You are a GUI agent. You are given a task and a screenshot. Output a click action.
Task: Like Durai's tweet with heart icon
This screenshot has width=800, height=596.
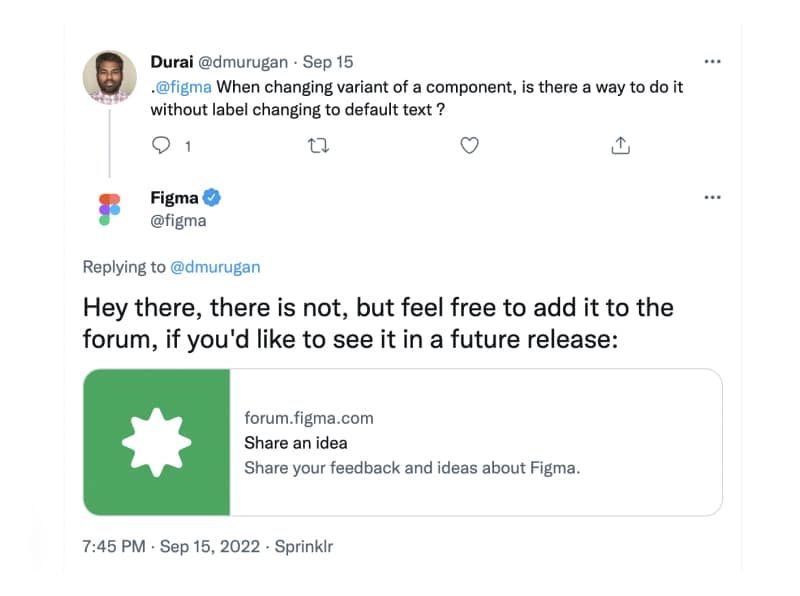(x=469, y=146)
